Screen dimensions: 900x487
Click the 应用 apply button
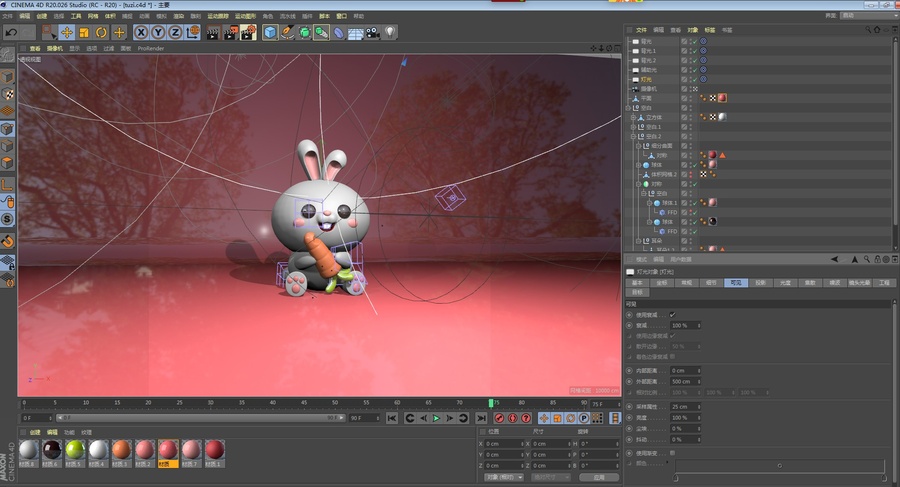(599, 477)
